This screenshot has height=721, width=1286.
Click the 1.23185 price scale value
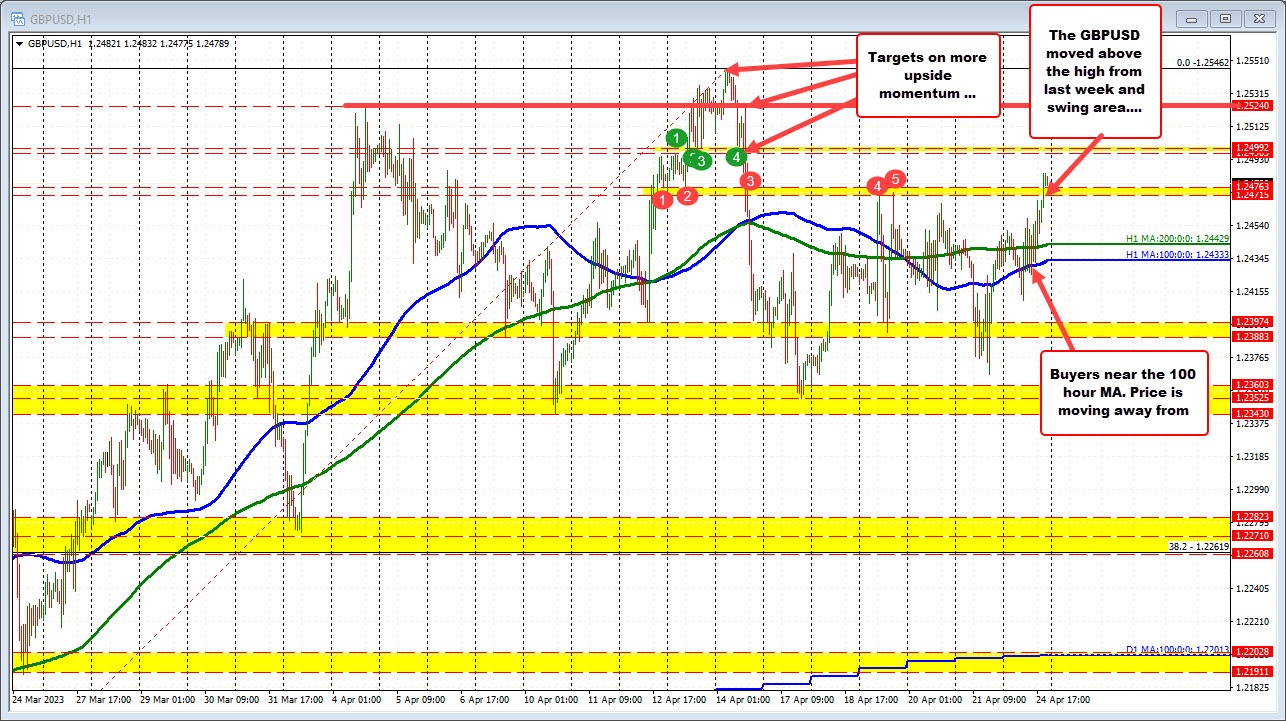[1251, 456]
